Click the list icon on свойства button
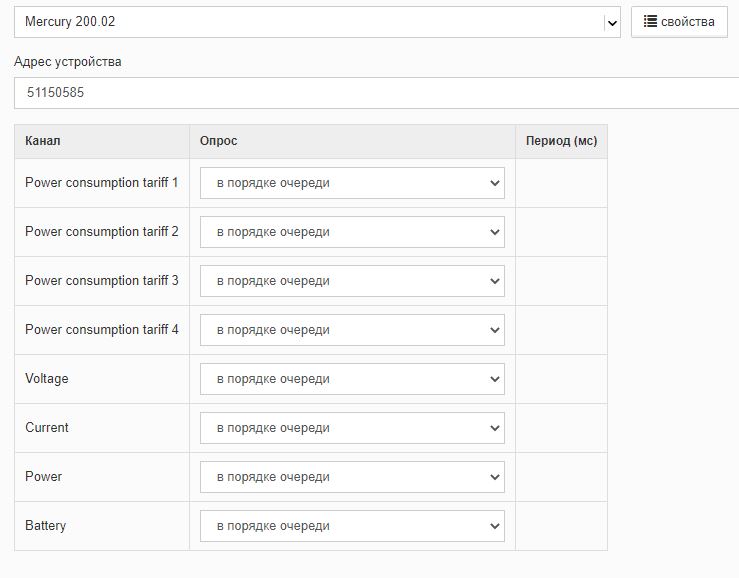This screenshot has height=578, width=739. pyautogui.click(x=650, y=21)
